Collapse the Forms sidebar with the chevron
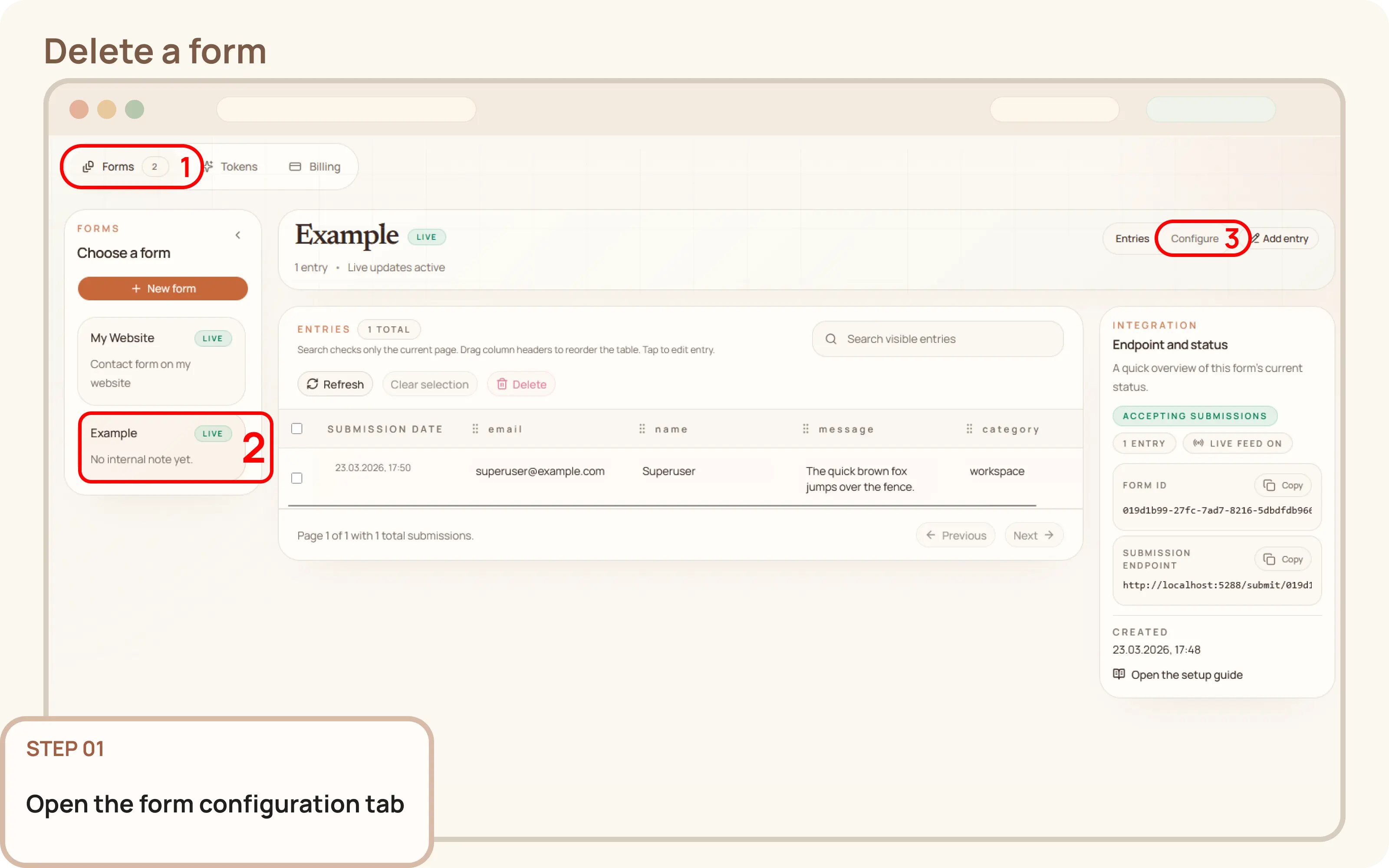This screenshot has width=1389, height=868. coord(238,234)
